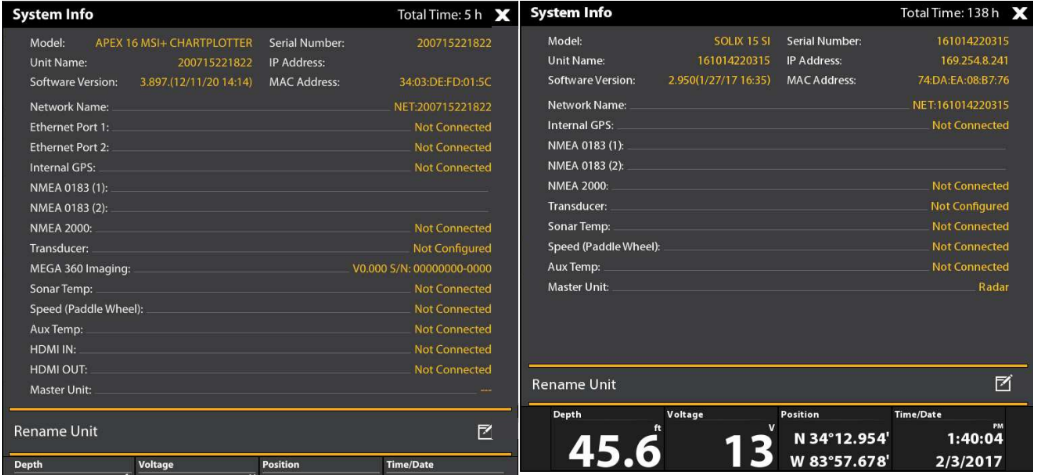Viewport: 1037px width, 475px height.
Task: Select the Ethernet Port 2 row
Action: coord(261,148)
